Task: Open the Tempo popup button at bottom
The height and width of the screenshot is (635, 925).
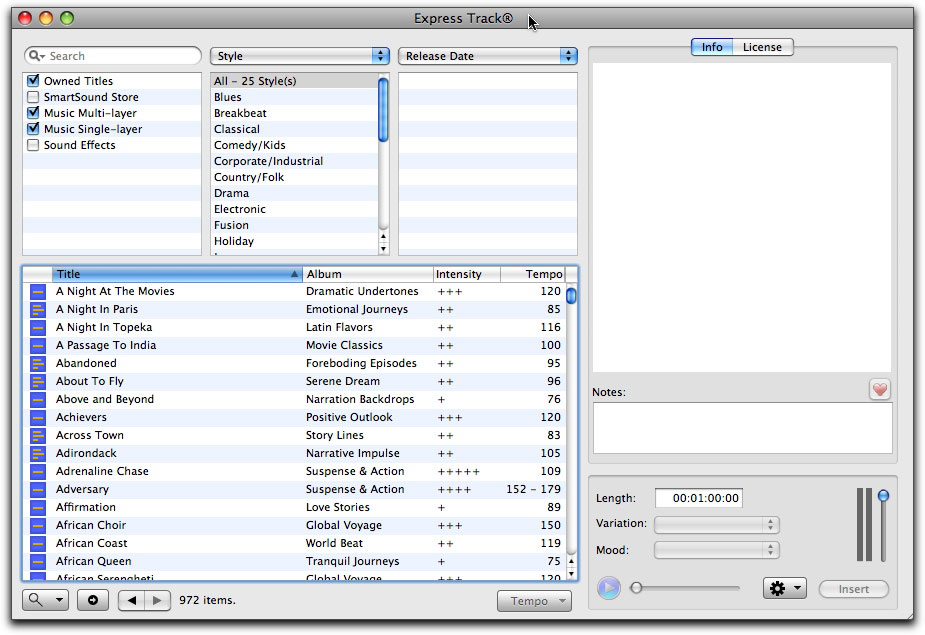Action: pos(534,601)
